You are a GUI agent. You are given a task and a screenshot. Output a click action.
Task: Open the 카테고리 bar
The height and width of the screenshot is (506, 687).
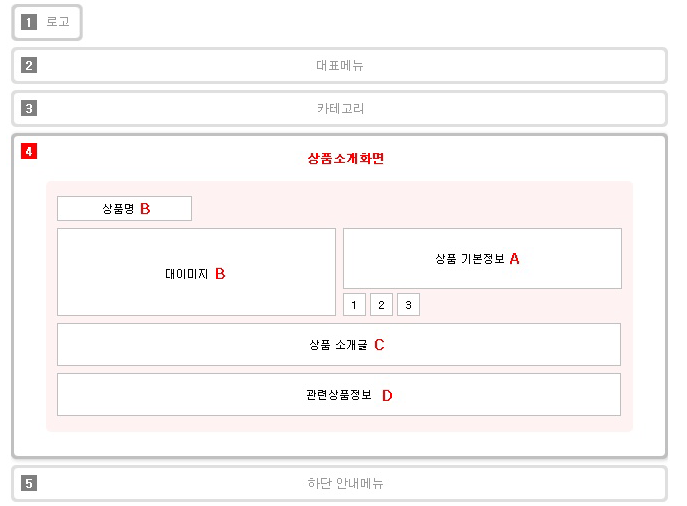coord(340,108)
